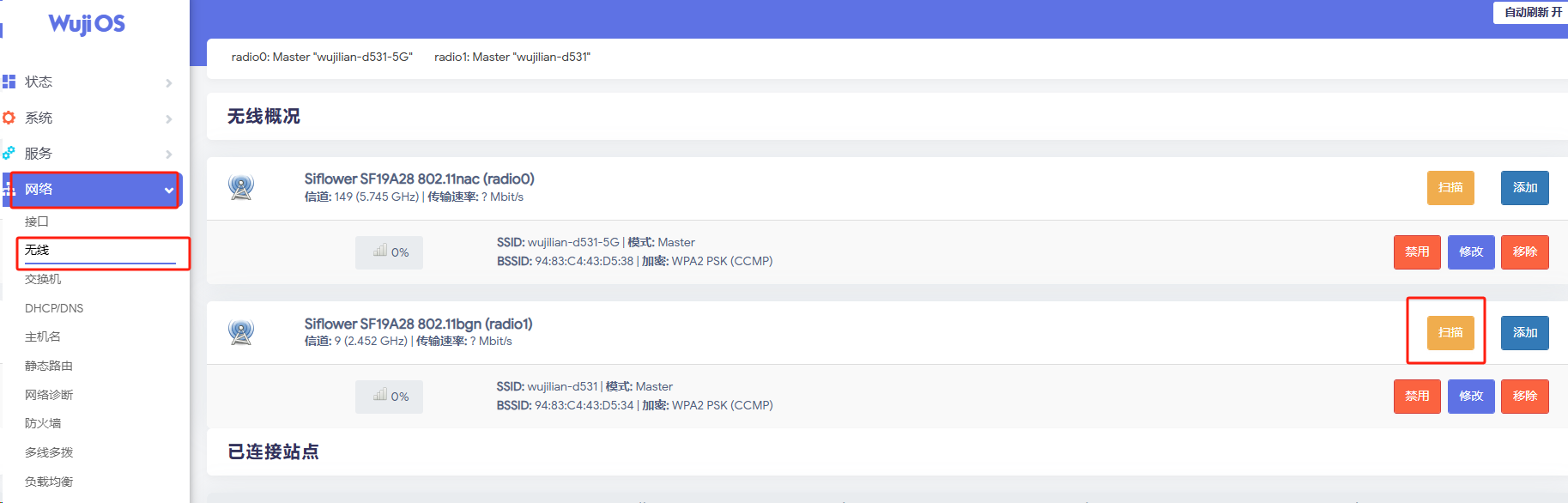Viewport: 1568px width, 503px height.
Task: Collapse the 网络 menu section
Action: (168, 191)
